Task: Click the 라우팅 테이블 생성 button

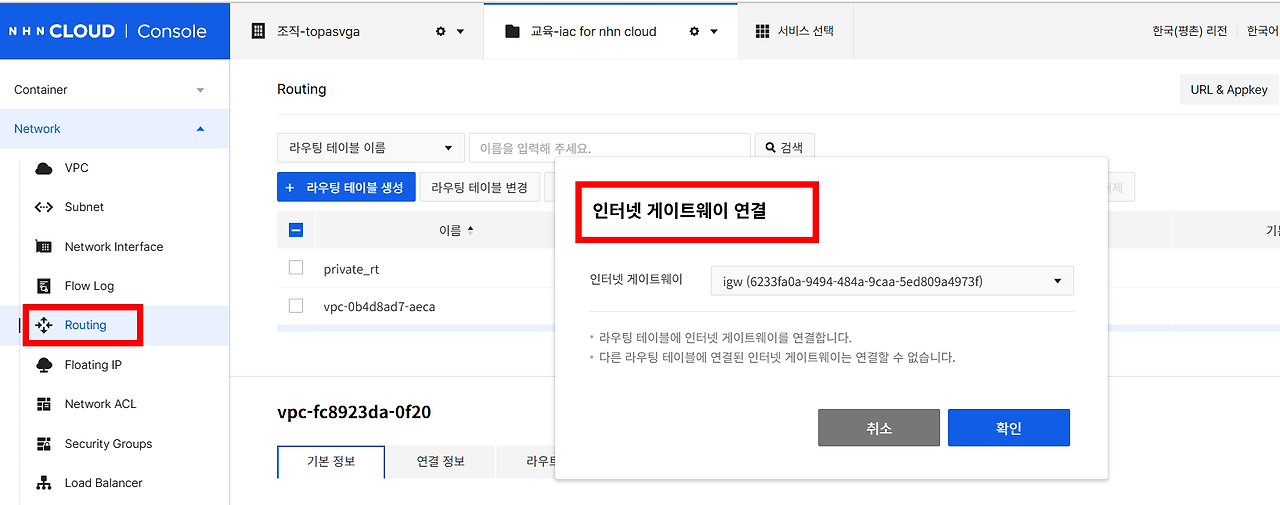Action: coord(346,187)
